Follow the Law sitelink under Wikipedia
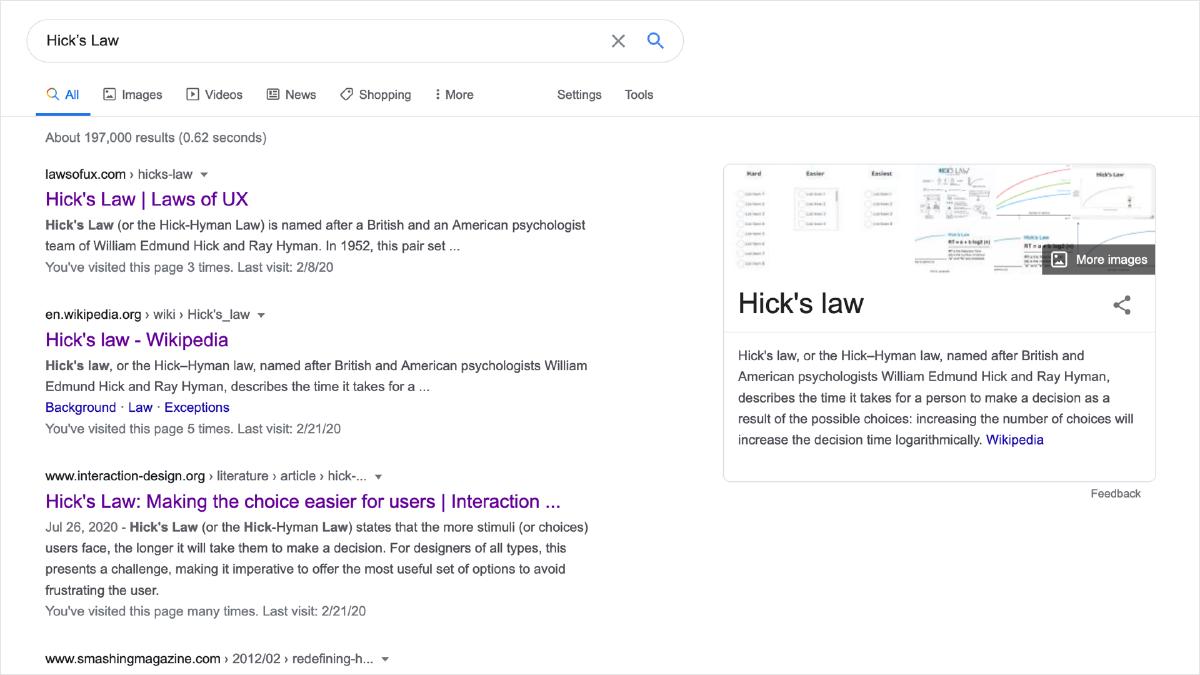The height and width of the screenshot is (675, 1200). pos(140,407)
